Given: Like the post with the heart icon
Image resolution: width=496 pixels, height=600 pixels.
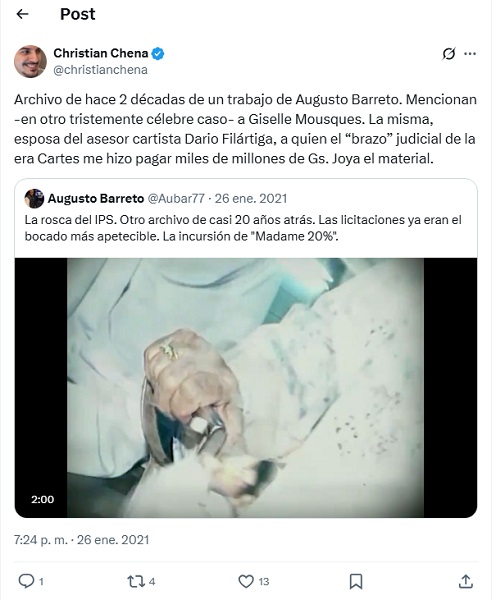Looking at the screenshot, I should 246,582.
